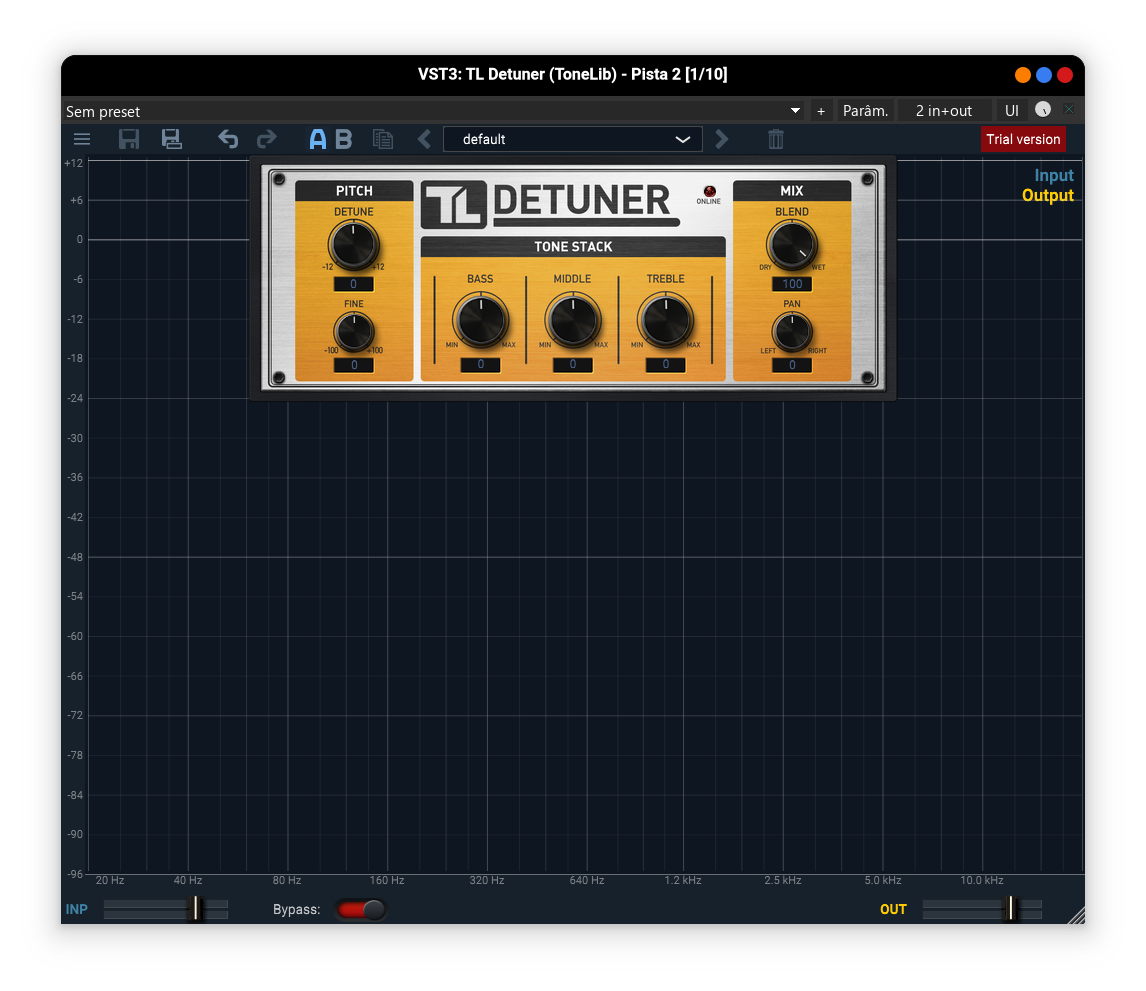
Task: Switch to B settings in A/B compare
Action: (x=344, y=139)
